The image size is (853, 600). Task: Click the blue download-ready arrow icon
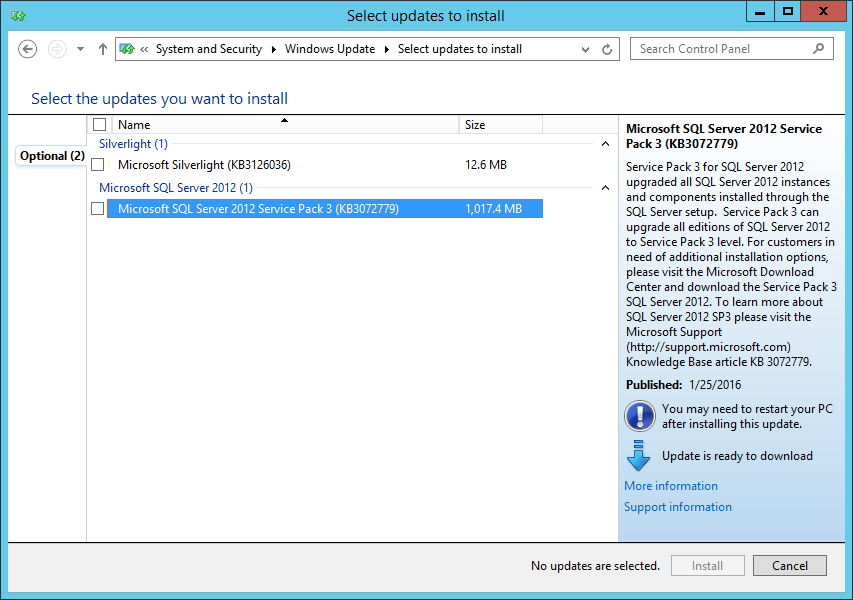click(x=639, y=455)
